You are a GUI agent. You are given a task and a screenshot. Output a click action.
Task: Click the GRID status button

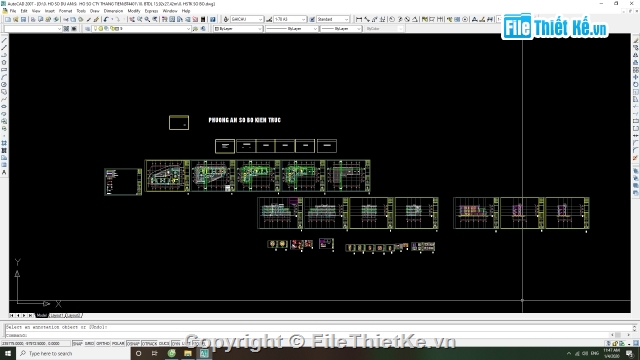tap(89, 344)
